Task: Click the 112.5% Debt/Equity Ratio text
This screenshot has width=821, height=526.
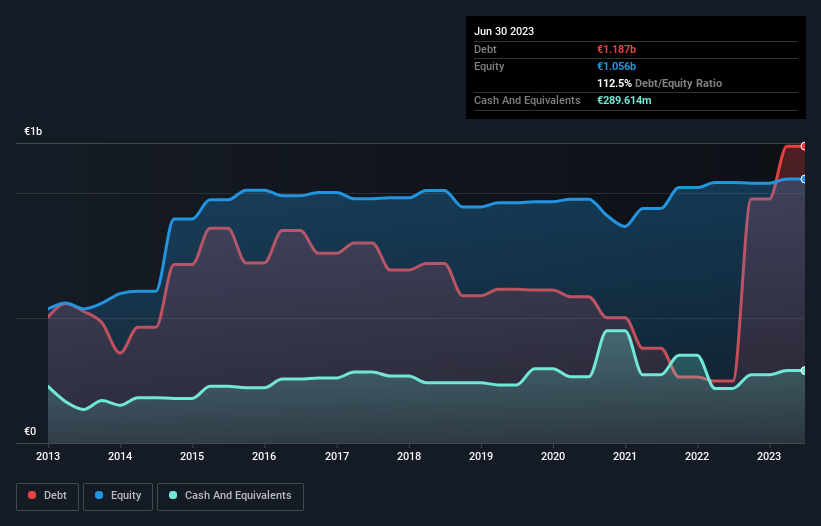Action: tap(659, 83)
